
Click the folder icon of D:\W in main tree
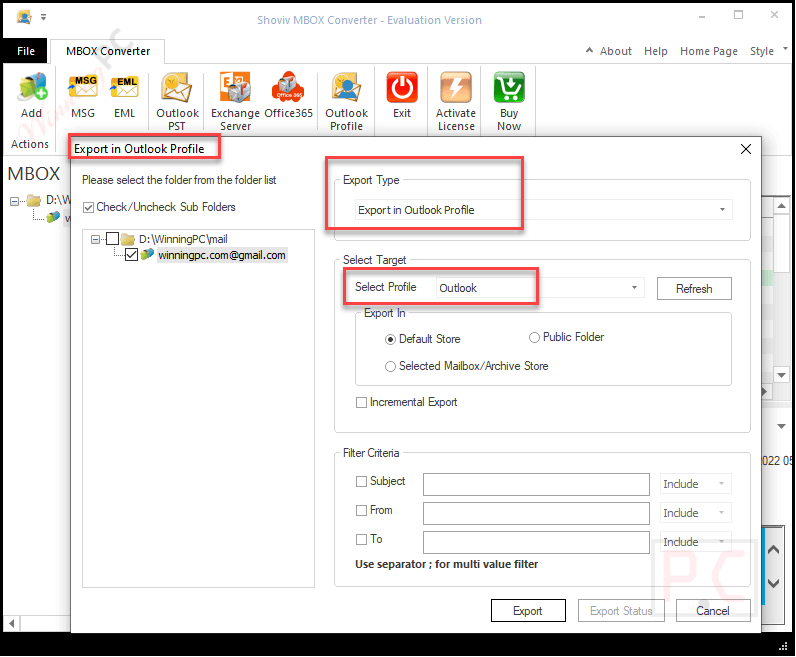34,201
